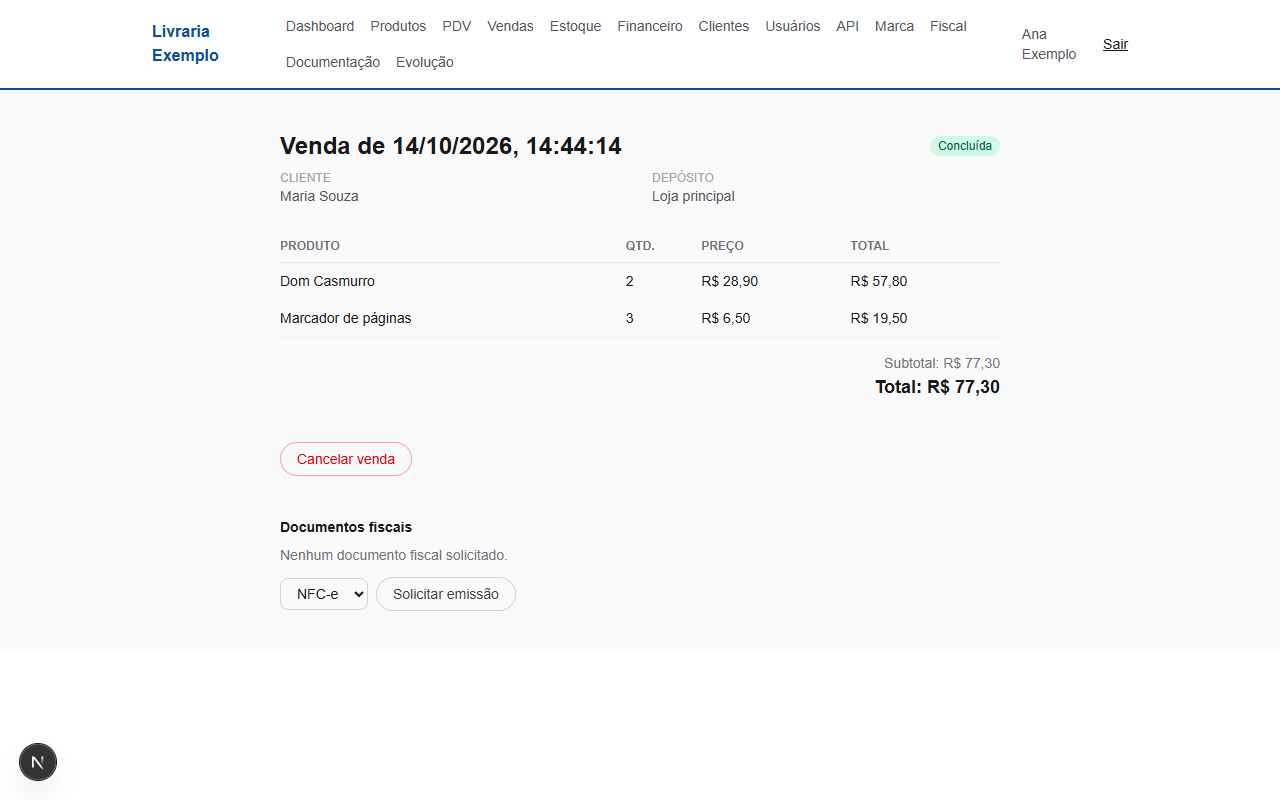Click the Sair logout link
The height and width of the screenshot is (800, 1280).
click(1115, 44)
